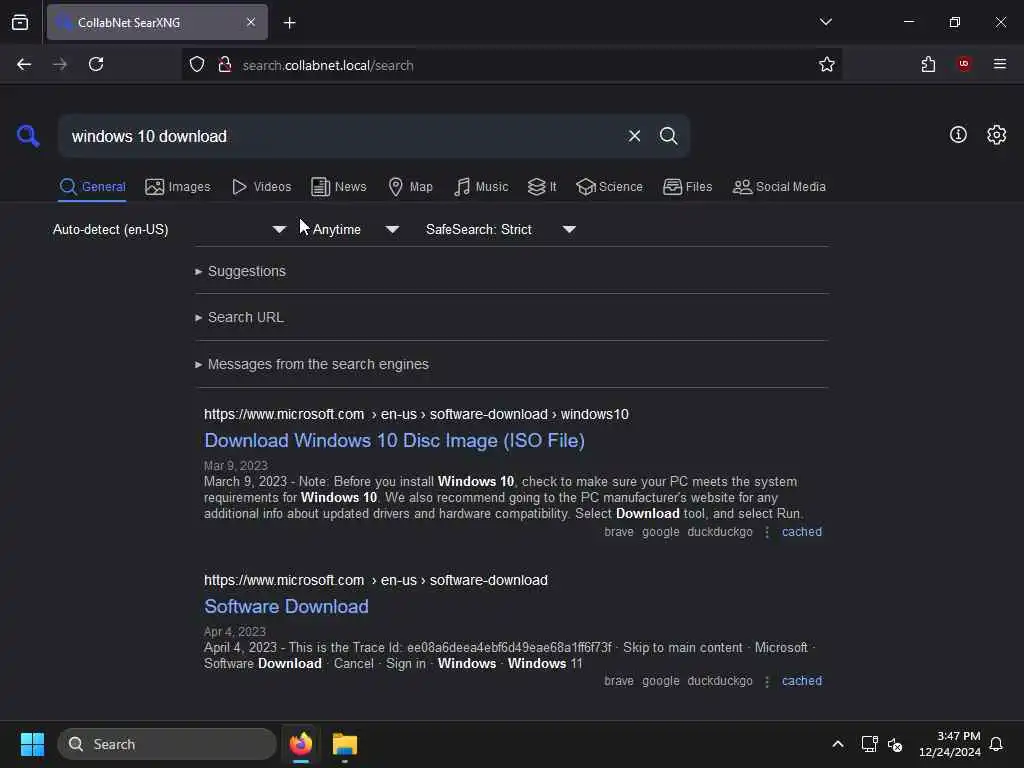The image size is (1024, 768).
Task: Open the Auto-detect language dropdown
Action: (169, 229)
